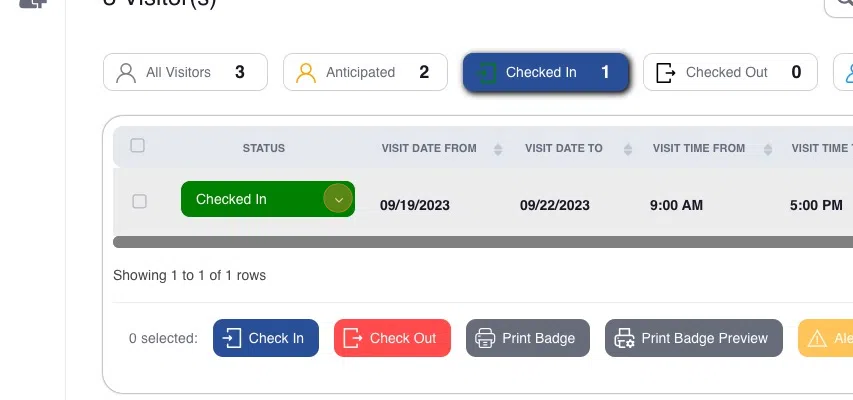Viewport: 853px width, 400px height.
Task: Sort by Visit Date To column
Action: coord(628,149)
